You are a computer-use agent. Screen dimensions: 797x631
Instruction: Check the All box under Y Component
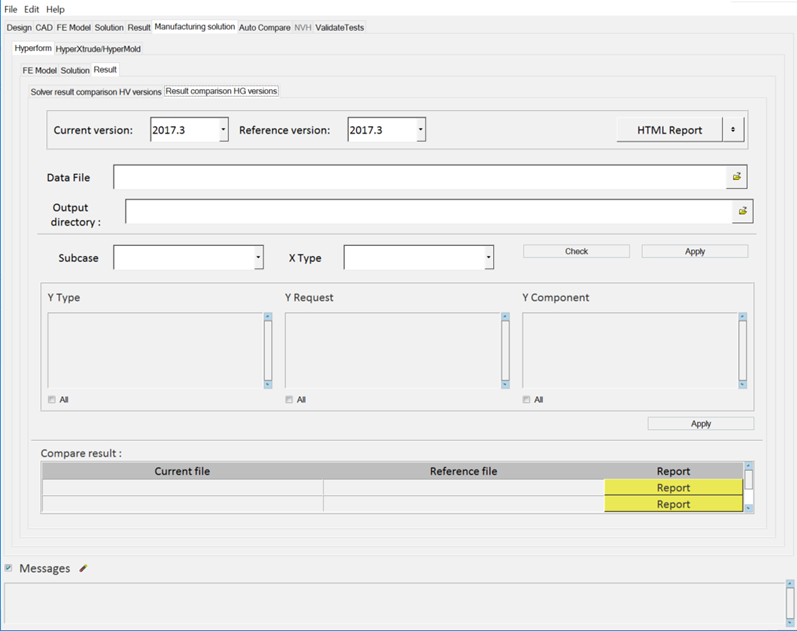tap(527, 400)
